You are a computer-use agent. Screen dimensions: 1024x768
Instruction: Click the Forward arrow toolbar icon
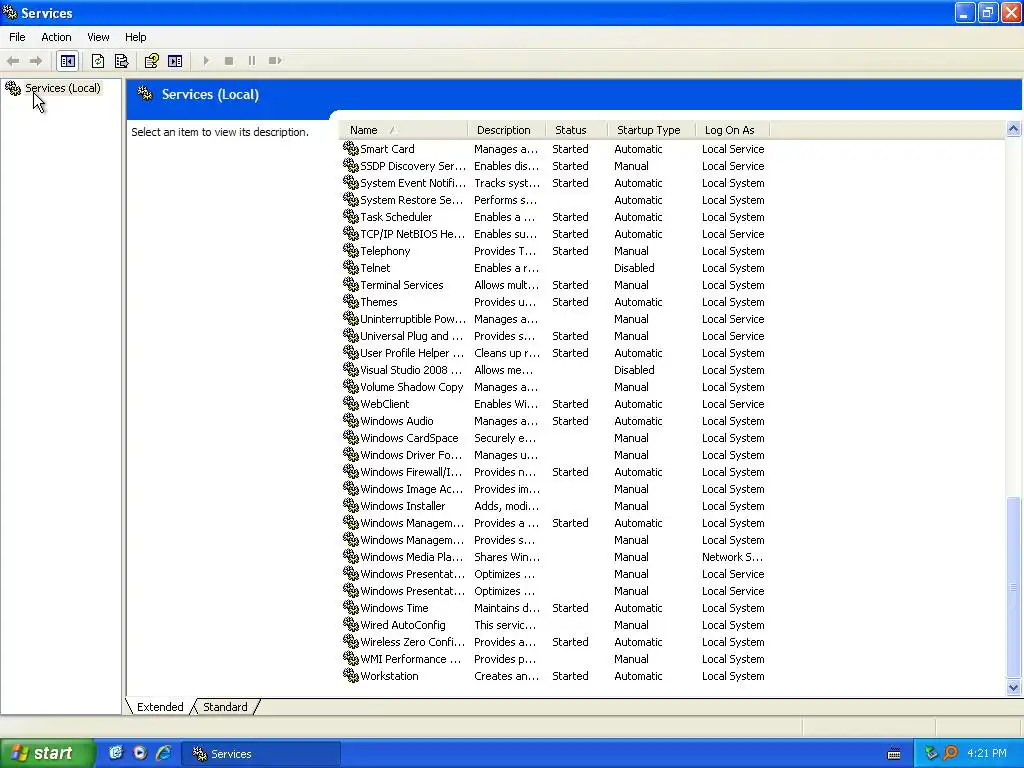[36, 61]
